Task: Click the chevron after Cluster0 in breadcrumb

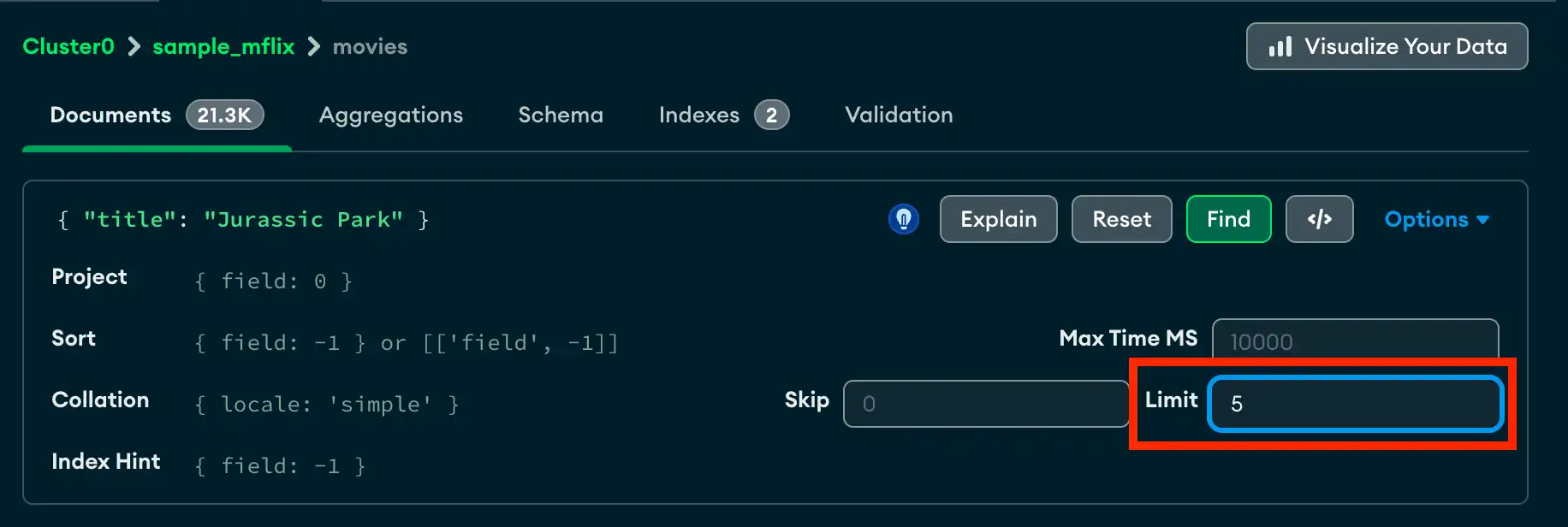Action: coord(133,47)
